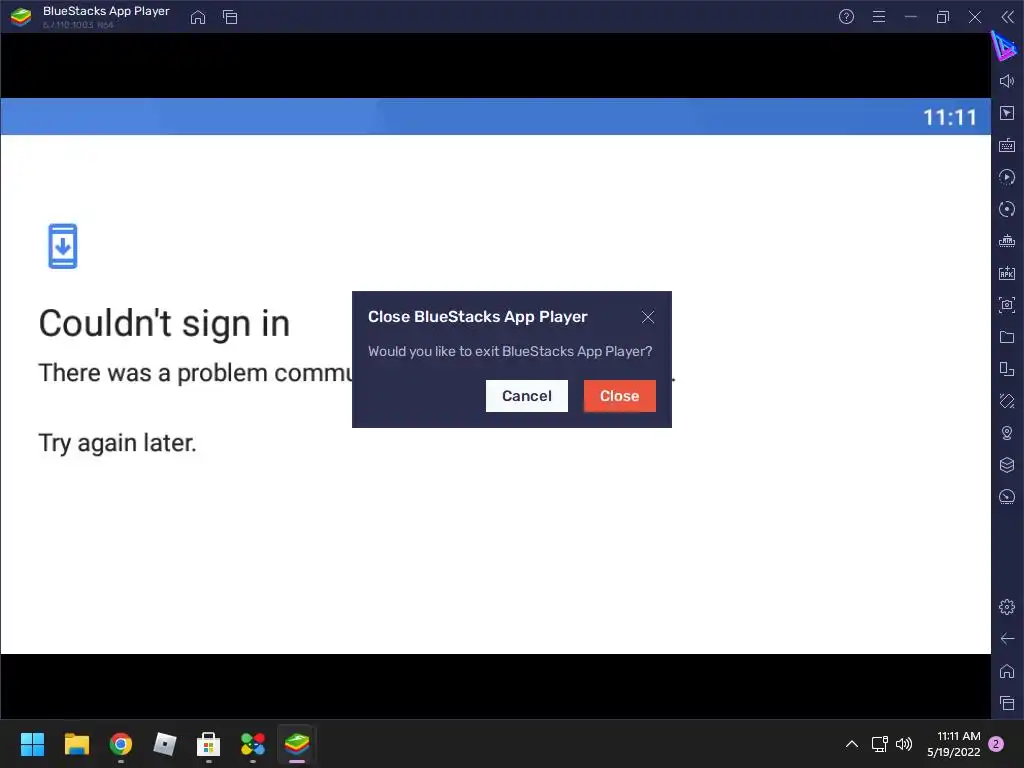The image size is (1024, 768).
Task: Click the 'Couldn't sign in' heading
Action: [164, 324]
